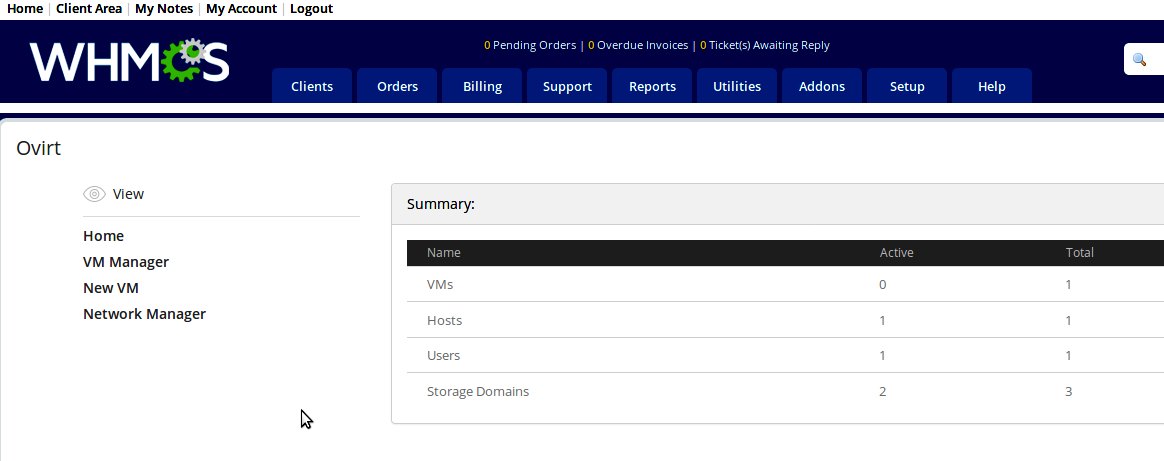Open the Help tab

coord(992,86)
